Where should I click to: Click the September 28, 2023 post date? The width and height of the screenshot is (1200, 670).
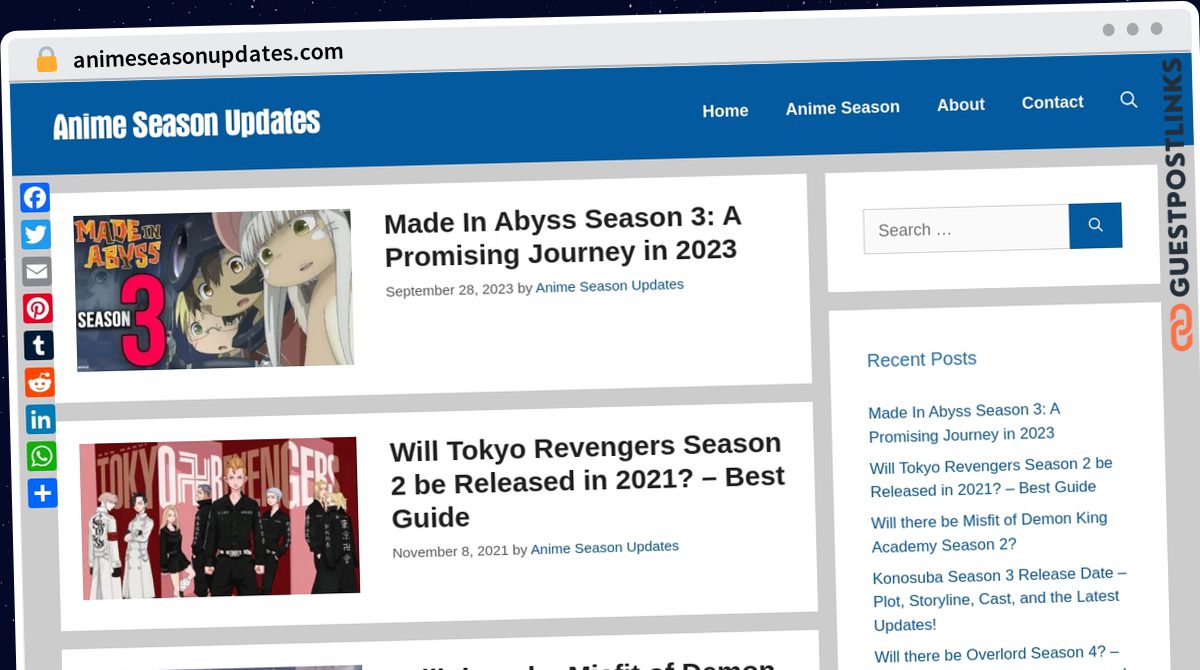[x=449, y=290]
